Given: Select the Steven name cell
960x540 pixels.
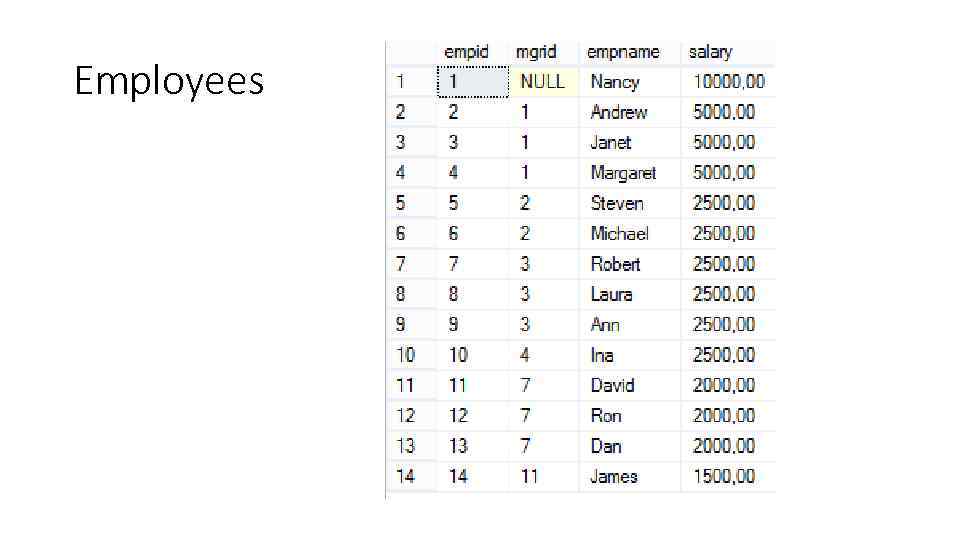Looking at the screenshot, I should pyautogui.click(x=617, y=203).
